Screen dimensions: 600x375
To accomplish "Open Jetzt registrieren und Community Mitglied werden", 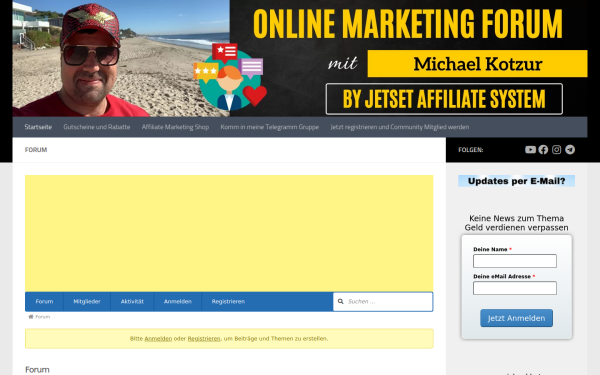I will (x=399, y=127).
